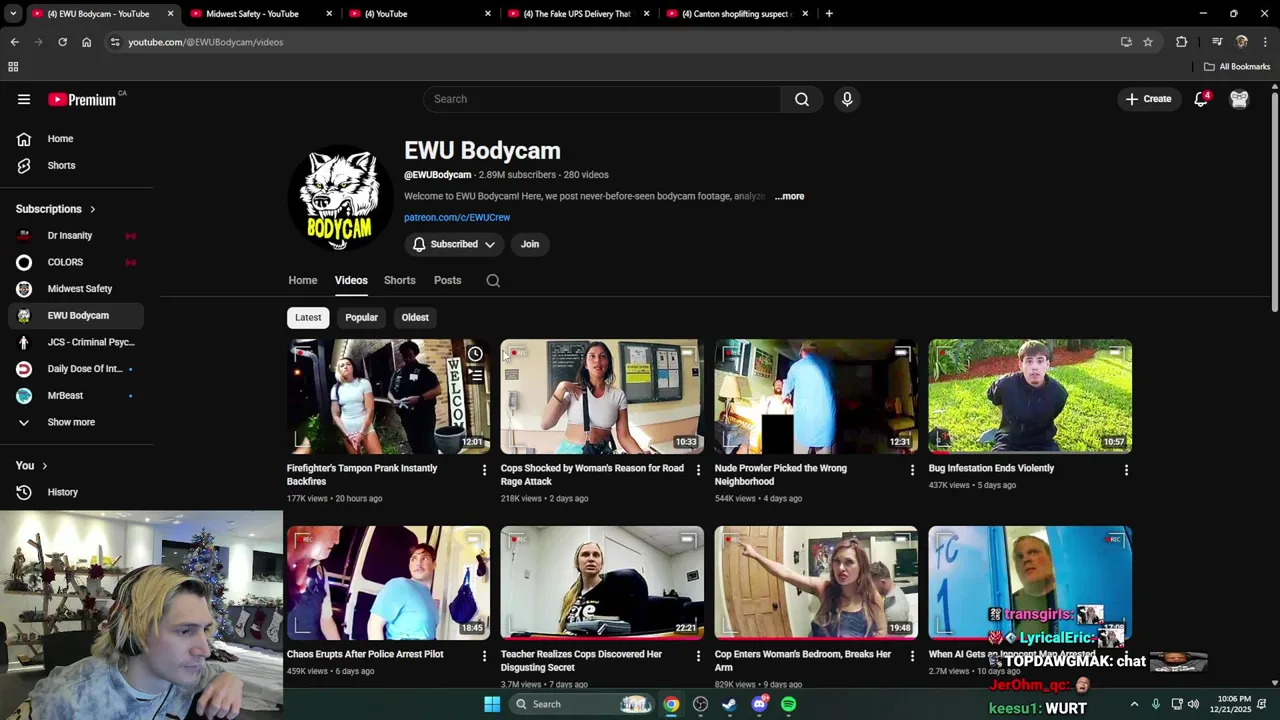Viewport: 1280px width, 720px height.
Task: Sort videos by Latest
Action: click(308, 318)
